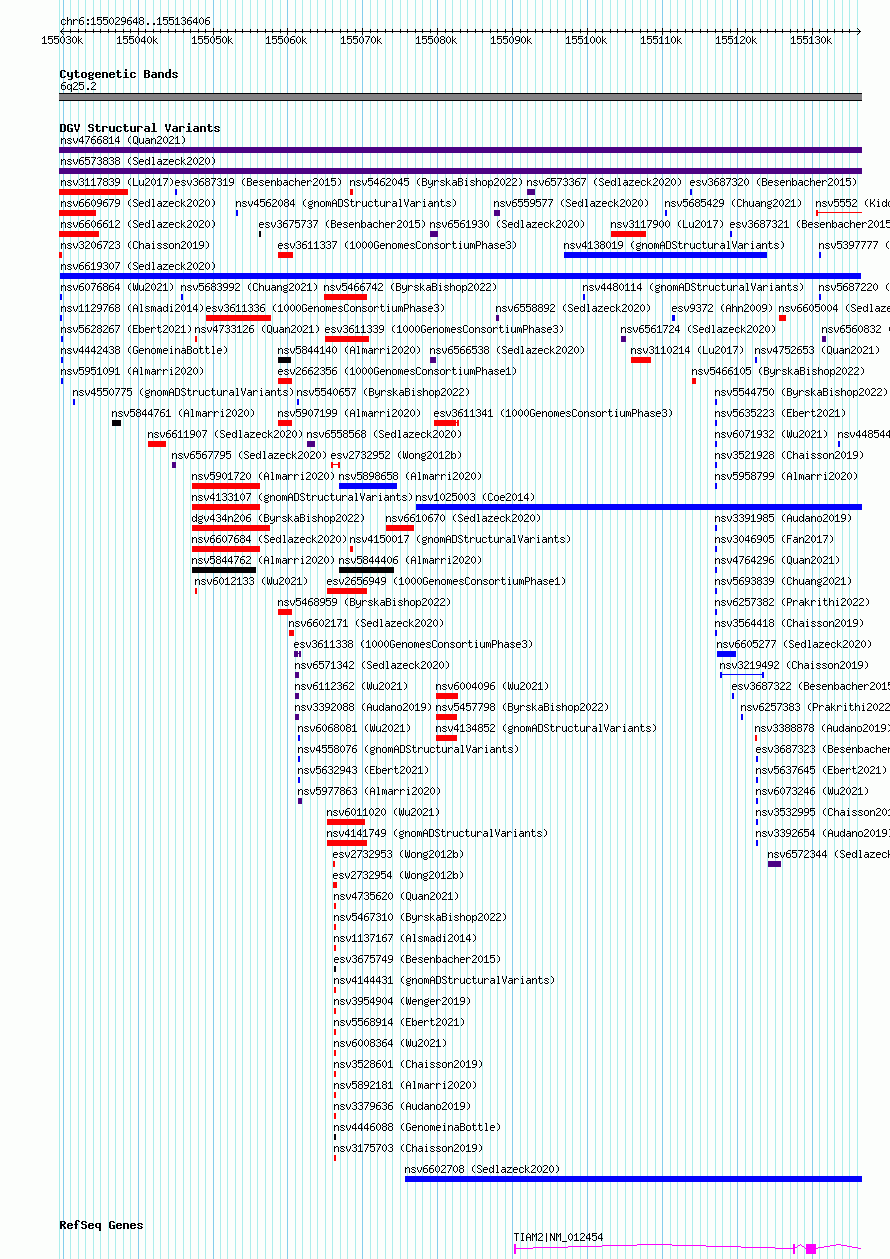Click the gray 6q25.2 cytogenetic band bar
Viewport: 890px width, 1259px height.
pos(460,97)
